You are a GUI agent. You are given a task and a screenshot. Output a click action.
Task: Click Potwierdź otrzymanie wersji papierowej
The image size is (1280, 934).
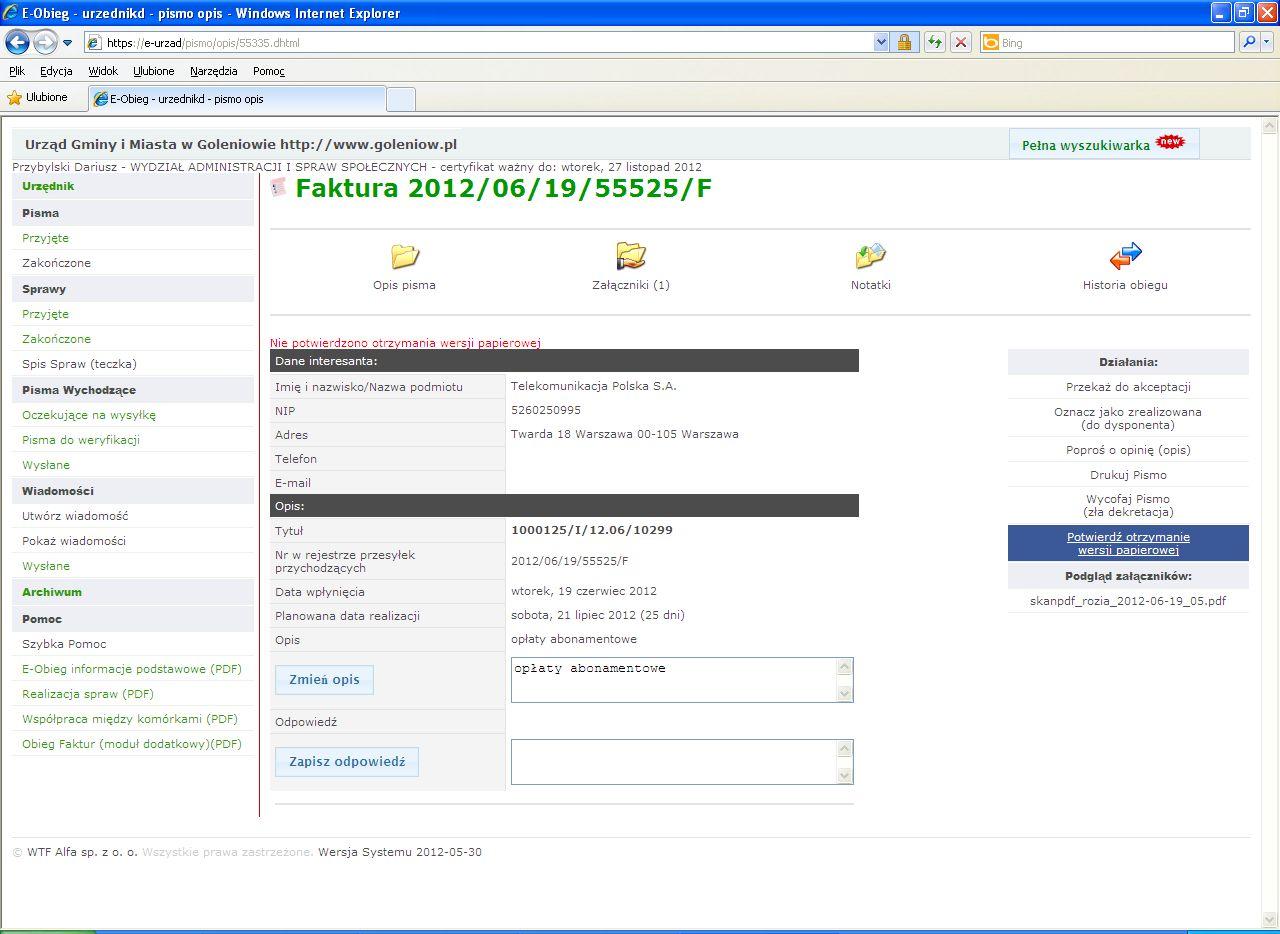click(x=1128, y=544)
